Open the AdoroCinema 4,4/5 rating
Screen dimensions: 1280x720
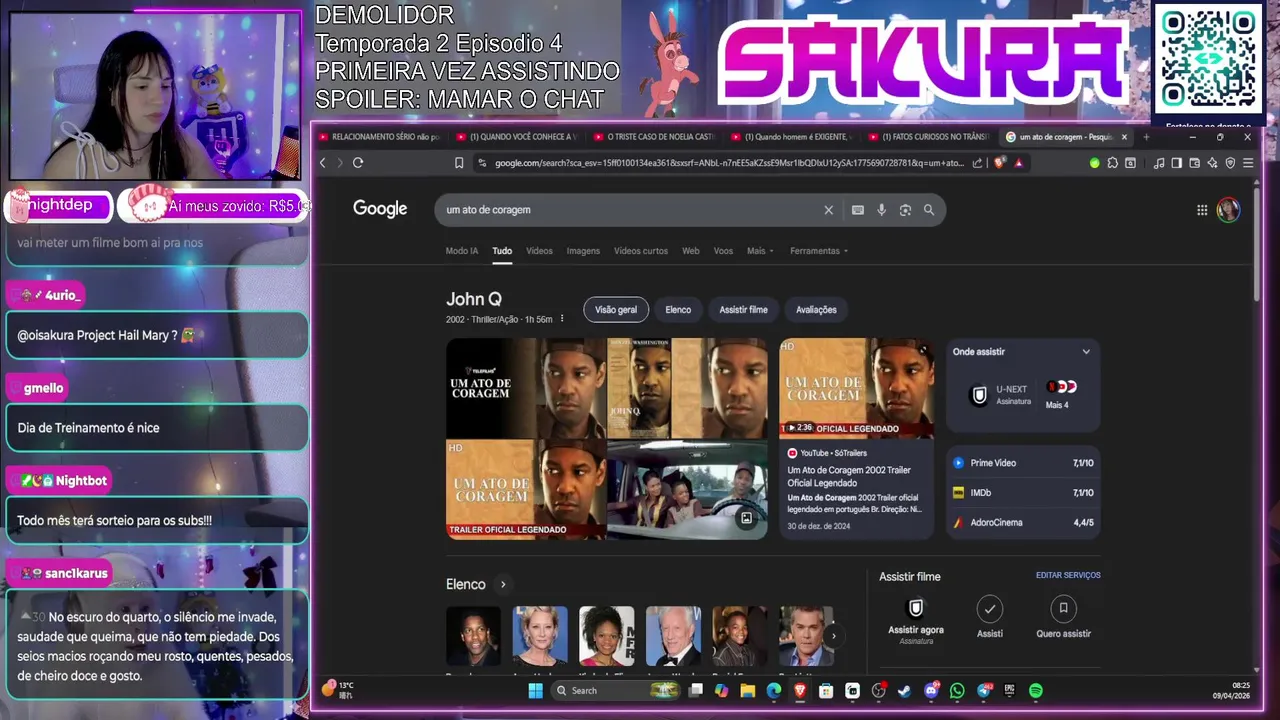click(x=1023, y=522)
